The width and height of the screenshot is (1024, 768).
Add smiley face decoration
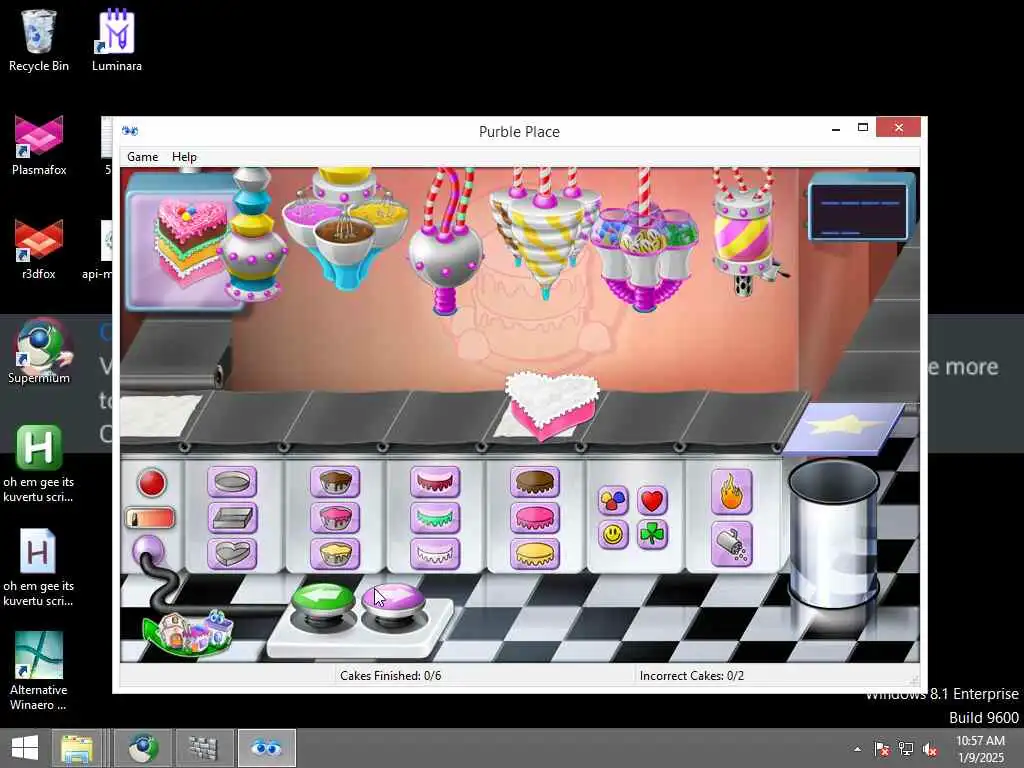pos(613,535)
